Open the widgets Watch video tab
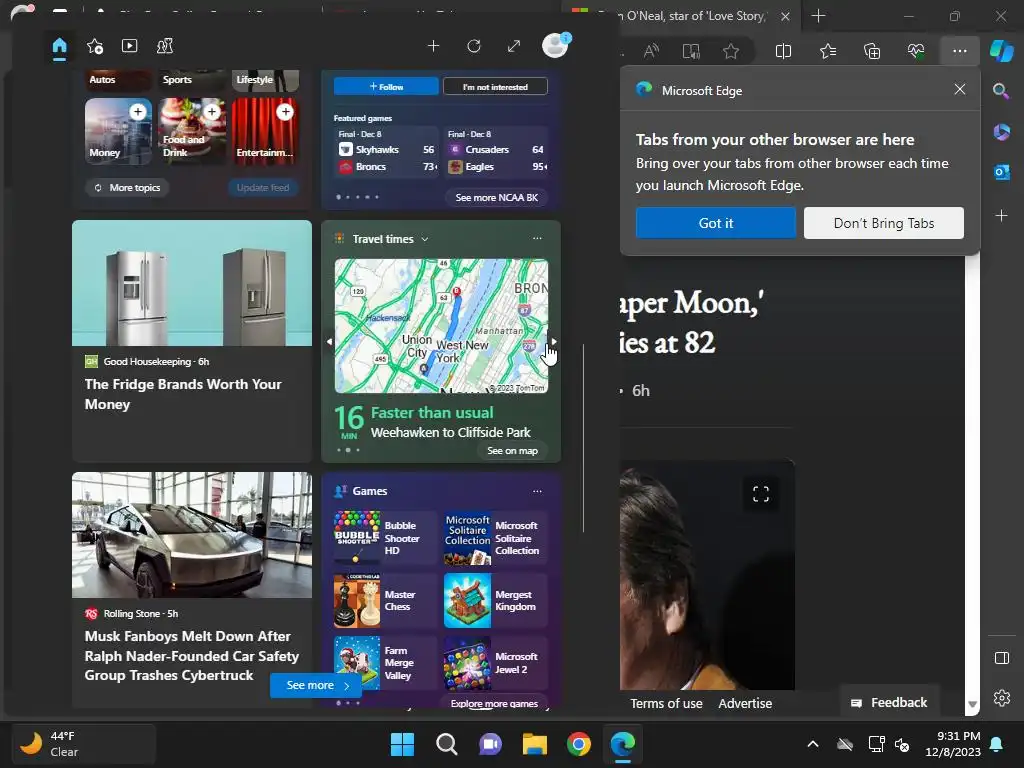Image resolution: width=1024 pixels, height=768 pixels. pos(129,46)
